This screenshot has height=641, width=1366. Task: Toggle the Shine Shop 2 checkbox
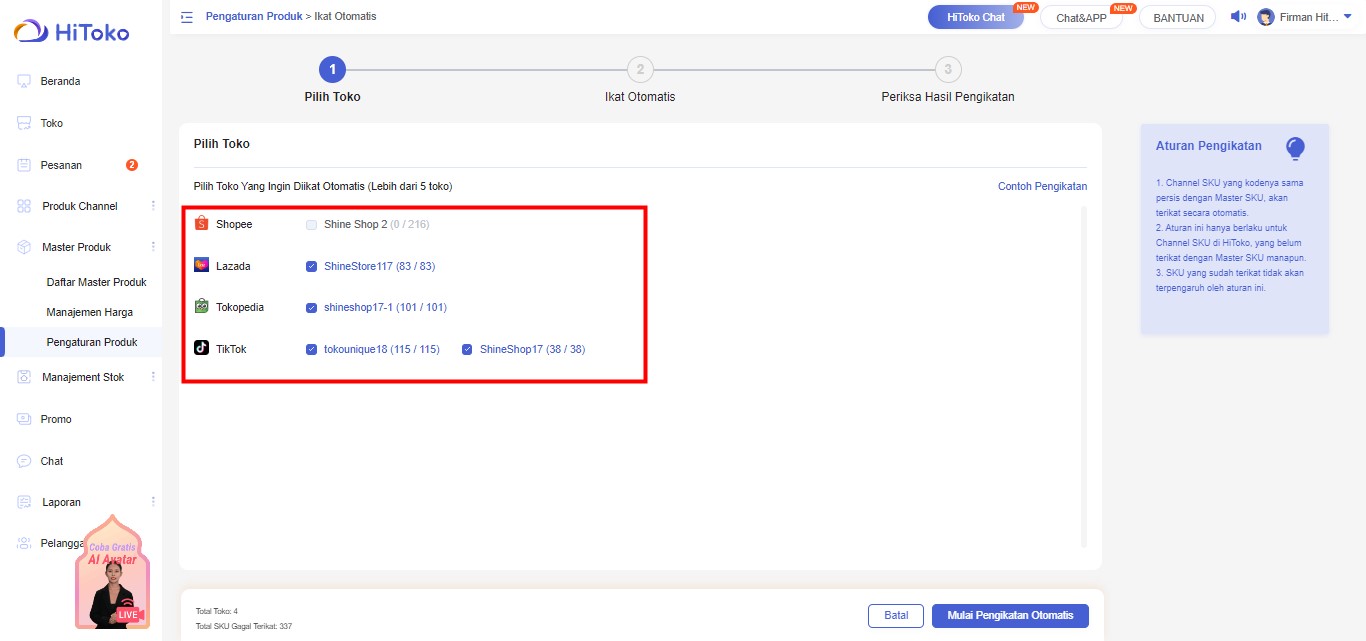[x=312, y=225]
